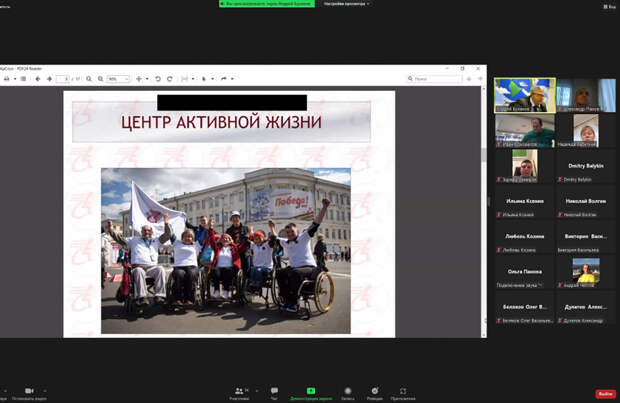Screen dimensions: 620x403
Task: Select the man in green shirt video tile
Action: [525, 131]
